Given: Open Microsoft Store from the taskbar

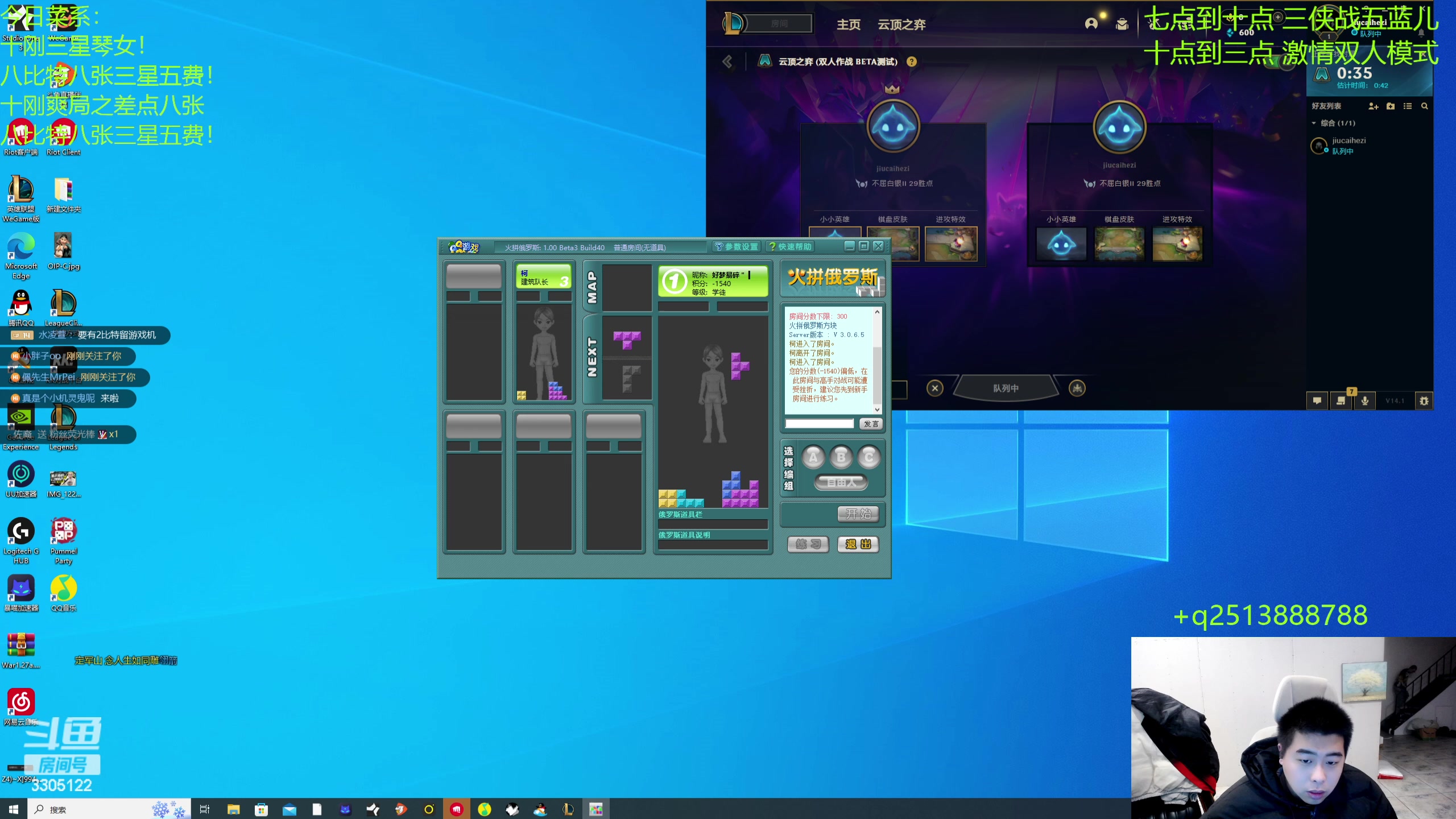Looking at the screenshot, I should [x=261, y=809].
